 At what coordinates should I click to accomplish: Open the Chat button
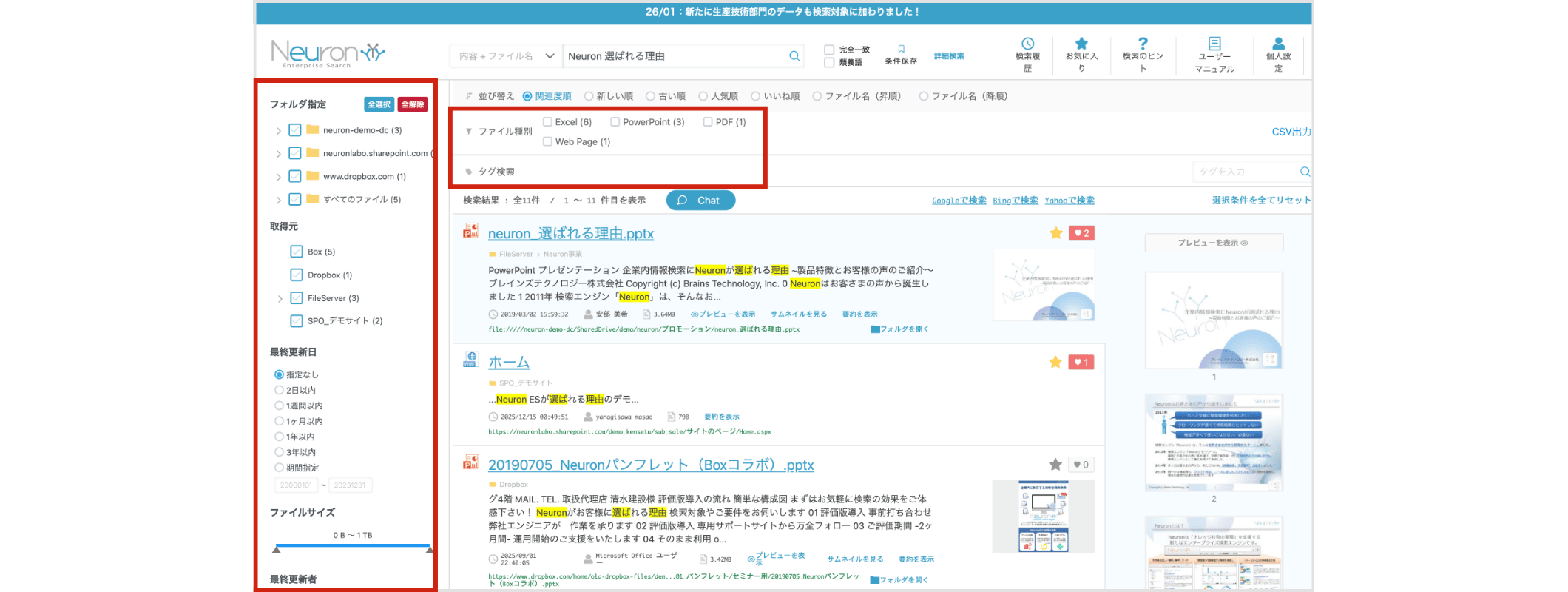[x=700, y=201]
